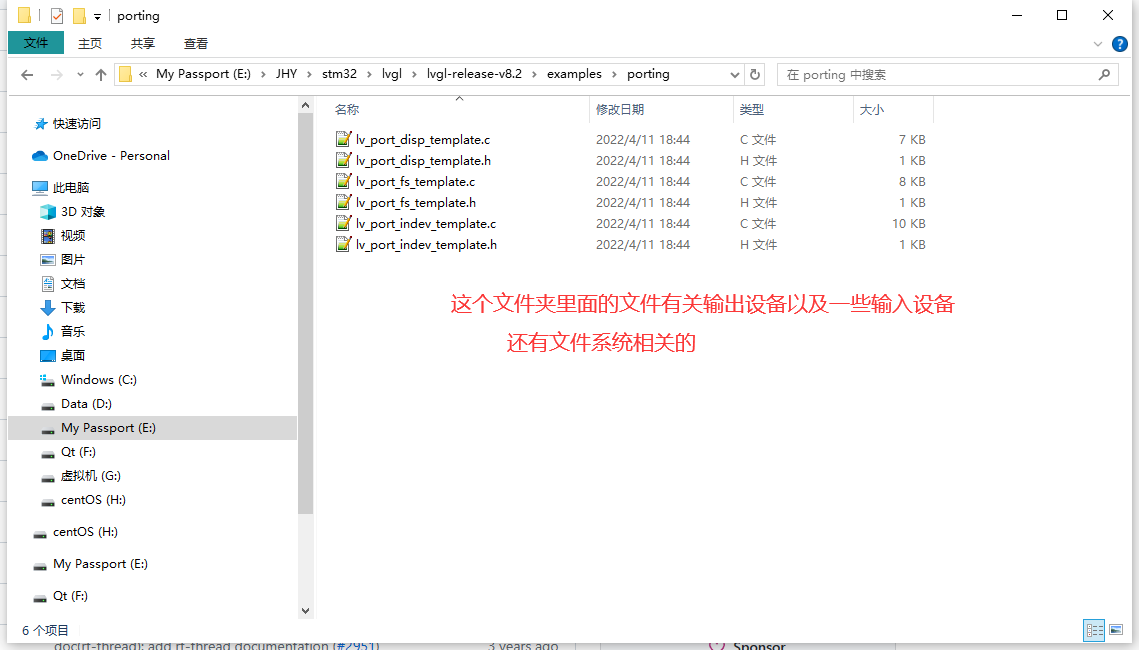Open the 主页 ribbon tab
Screen dimensions: 1139x650
[90, 44]
